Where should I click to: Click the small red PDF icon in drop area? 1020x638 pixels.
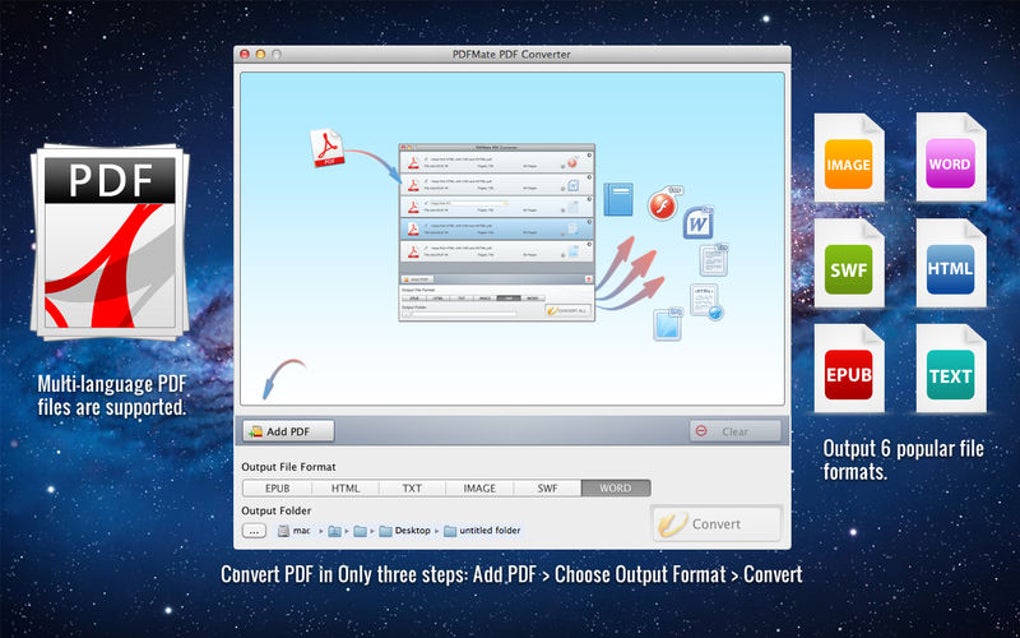click(x=327, y=148)
